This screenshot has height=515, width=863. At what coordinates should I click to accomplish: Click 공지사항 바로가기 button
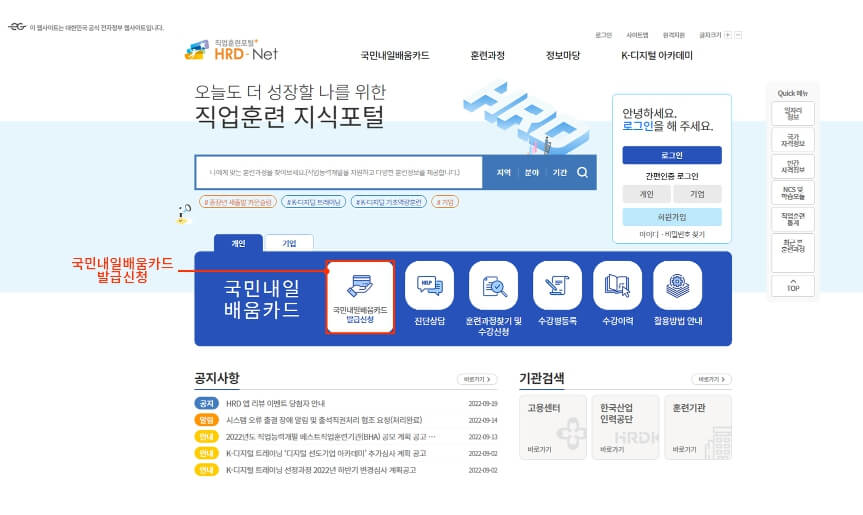tap(477, 380)
